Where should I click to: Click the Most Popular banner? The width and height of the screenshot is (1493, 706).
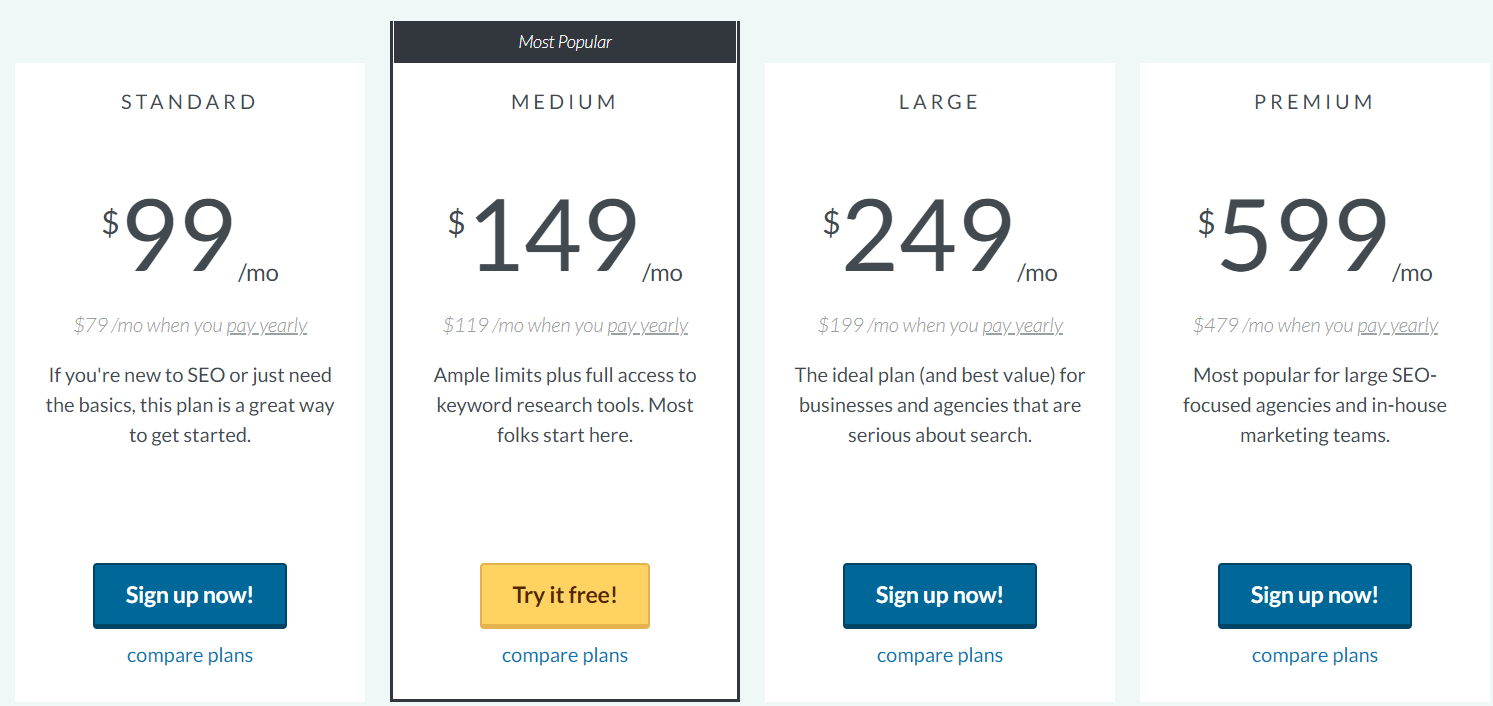(565, 42)
